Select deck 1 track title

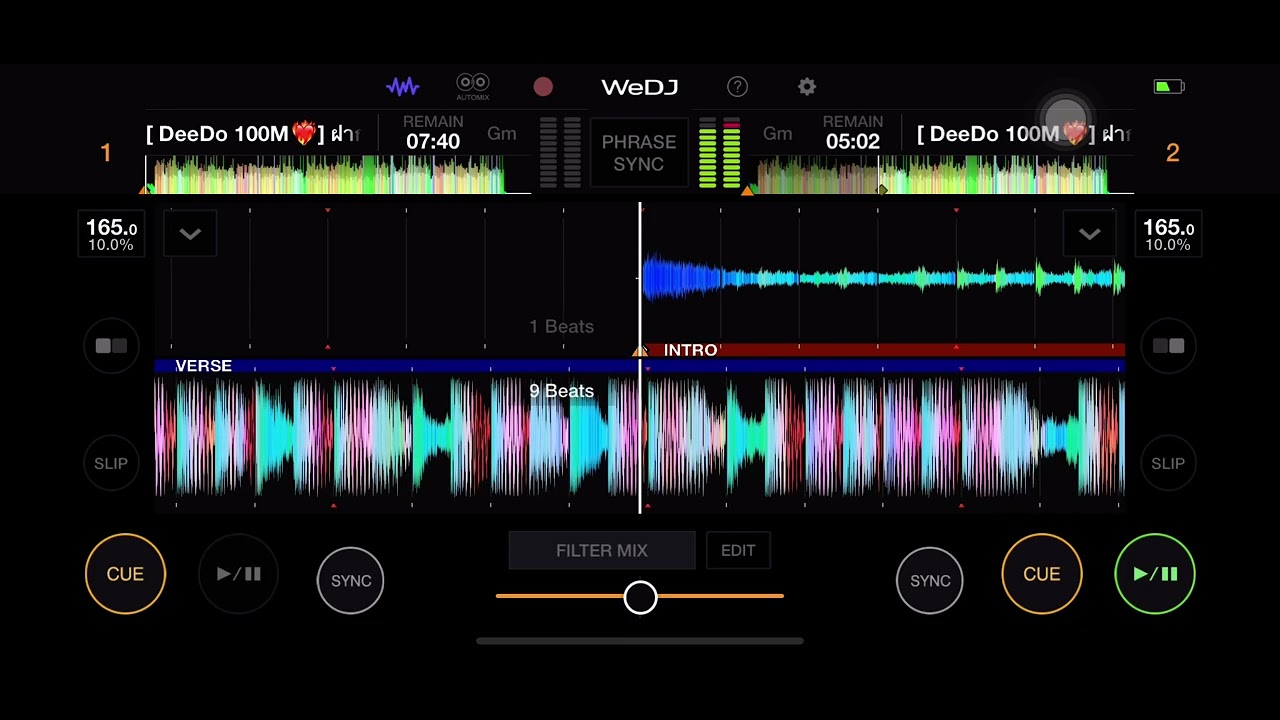253,134
